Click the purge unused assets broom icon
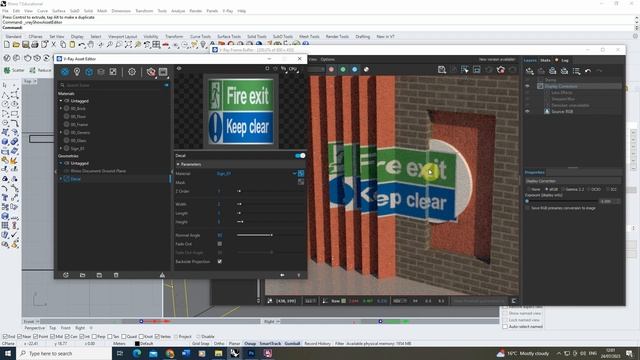This screenshot has height=360, width=640. click(162, 275)
